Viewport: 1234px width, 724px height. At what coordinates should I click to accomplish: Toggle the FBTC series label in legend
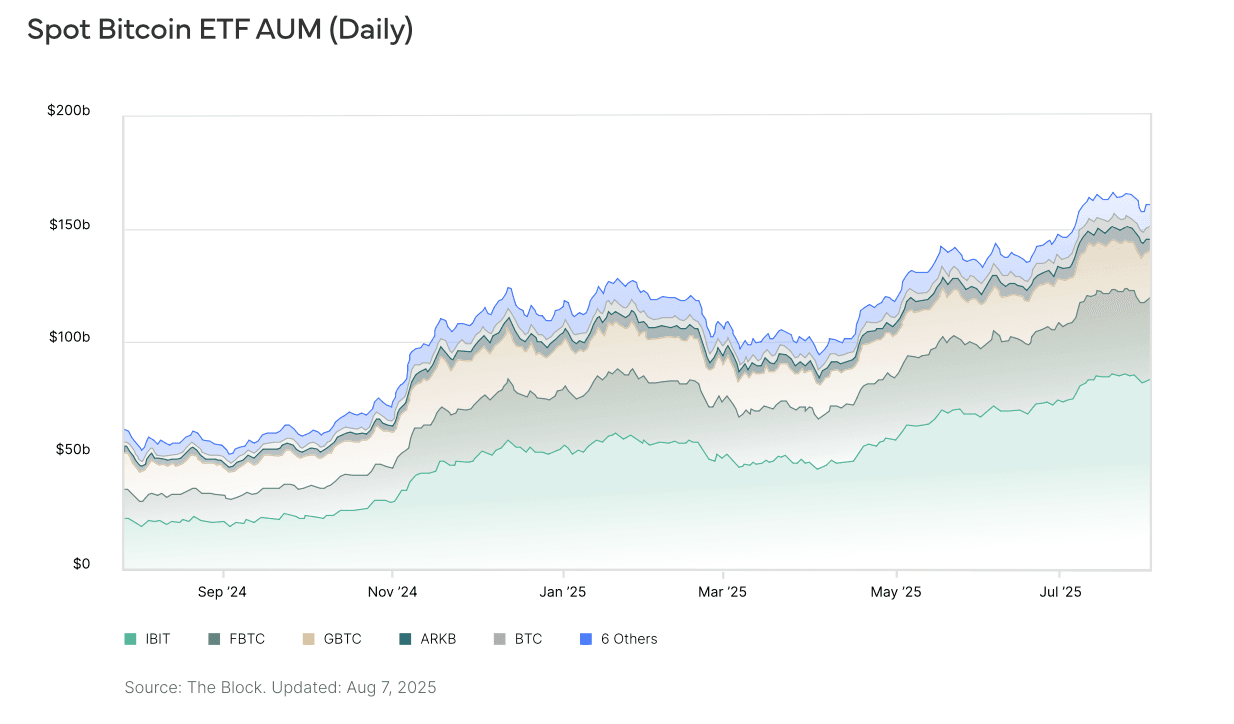[247, 639]
